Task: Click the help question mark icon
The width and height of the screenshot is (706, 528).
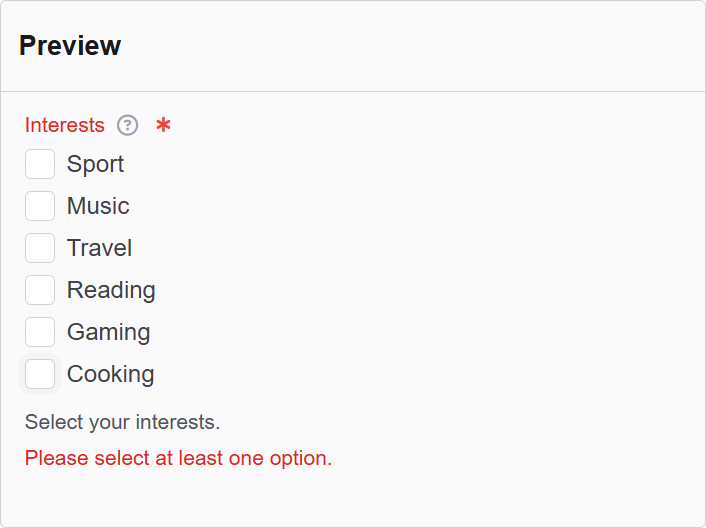Action: click(x=127, y=125)
